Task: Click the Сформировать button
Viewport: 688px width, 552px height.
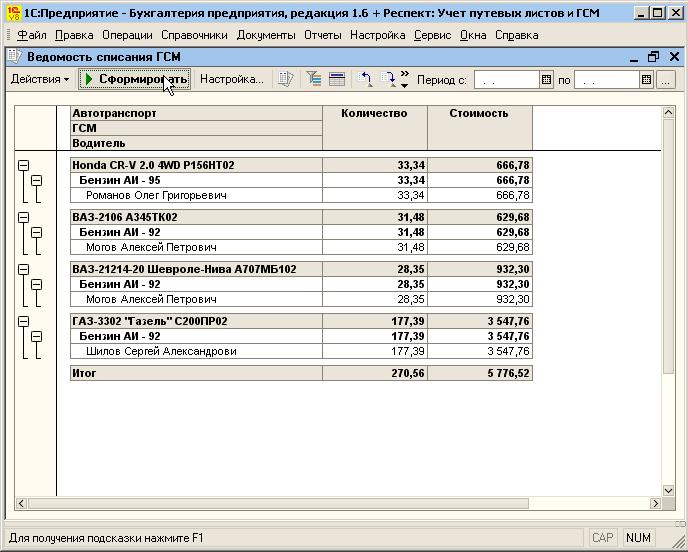Action: point(134,79)
